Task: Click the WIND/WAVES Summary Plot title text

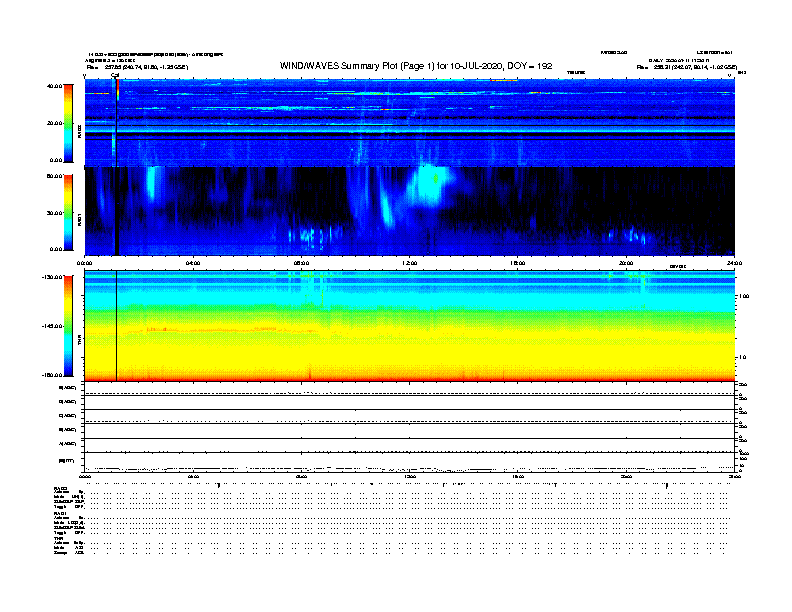Action: tap(416, 66)
